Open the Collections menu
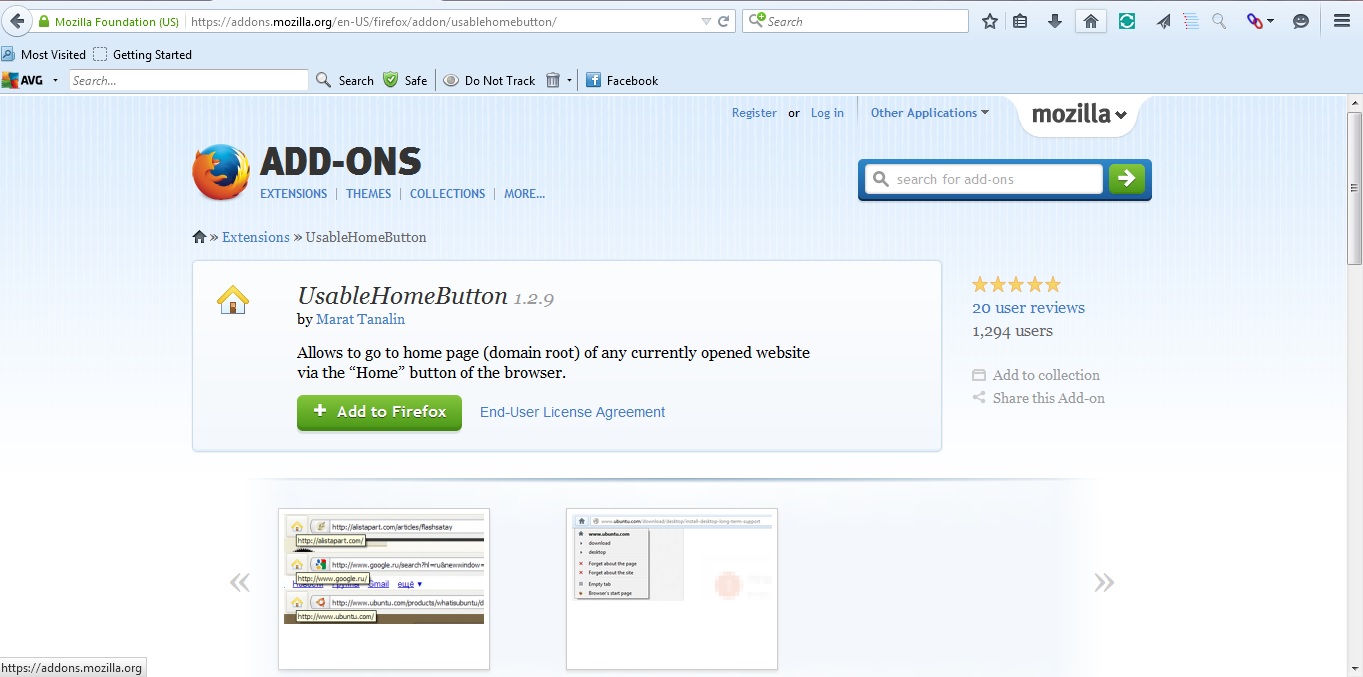Screen dimensions: 1363x677 [x=447, y=194]
